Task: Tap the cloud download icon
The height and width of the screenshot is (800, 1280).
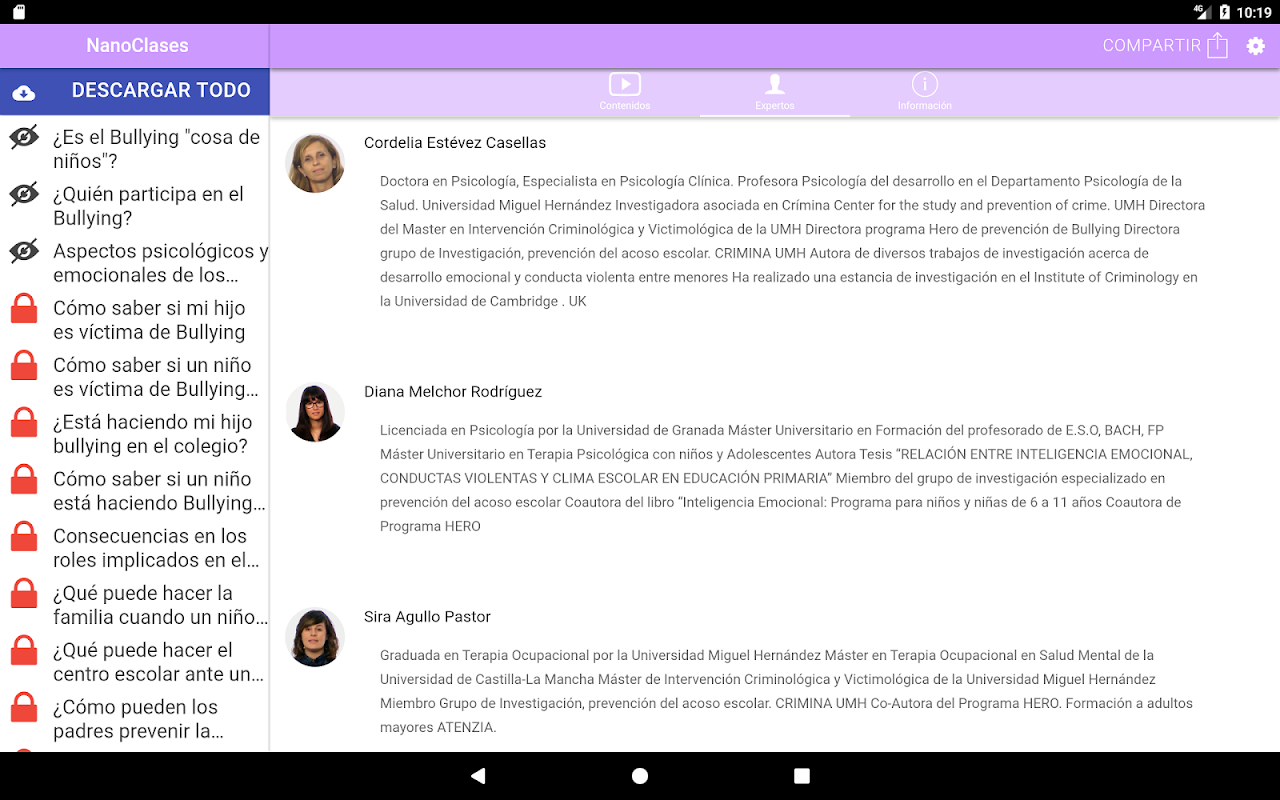Action: [x=24, y=92]
